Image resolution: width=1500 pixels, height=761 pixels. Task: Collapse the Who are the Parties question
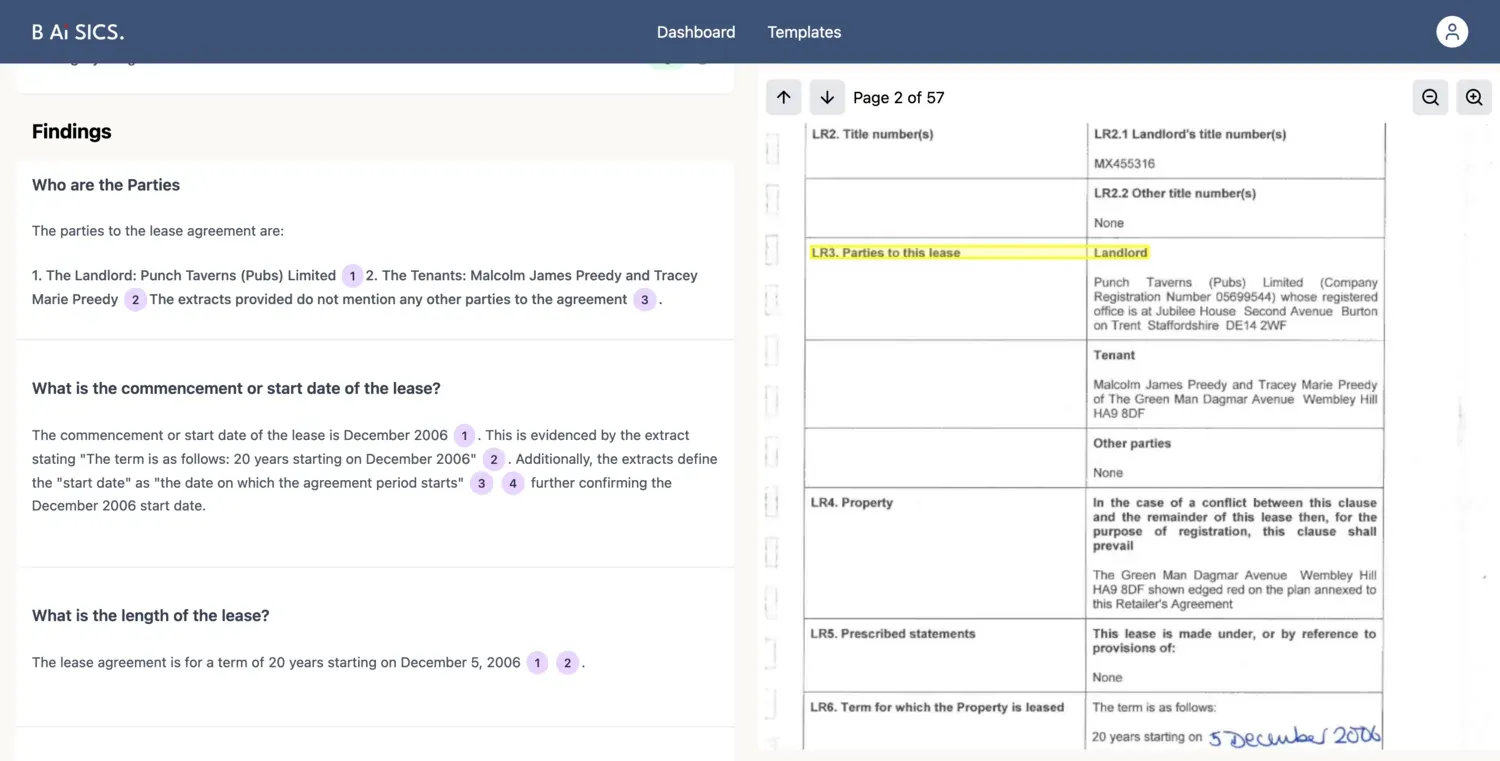pyautogui.click(x=105, y=185)
